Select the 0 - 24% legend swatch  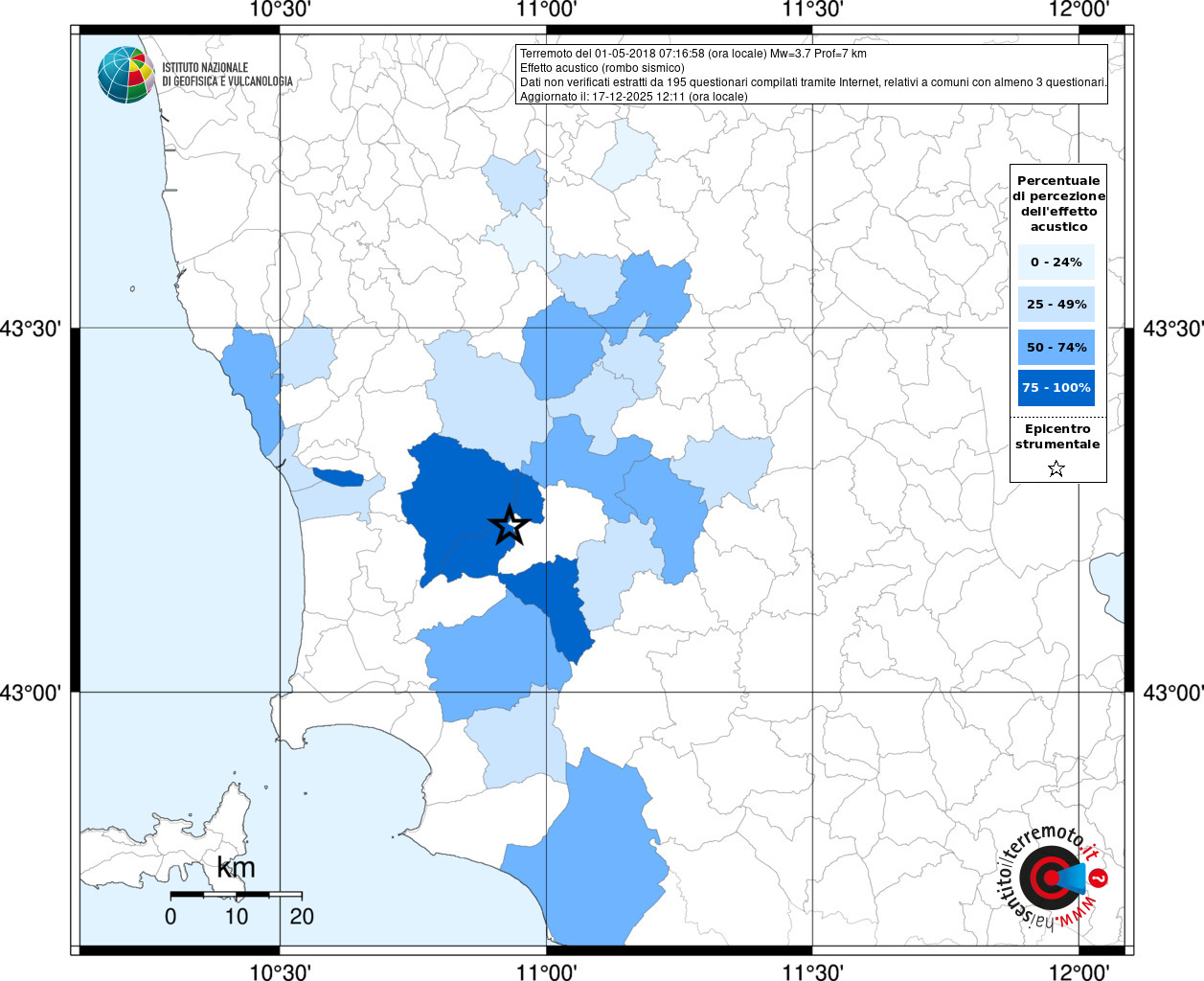click(x=1056, y=262)
